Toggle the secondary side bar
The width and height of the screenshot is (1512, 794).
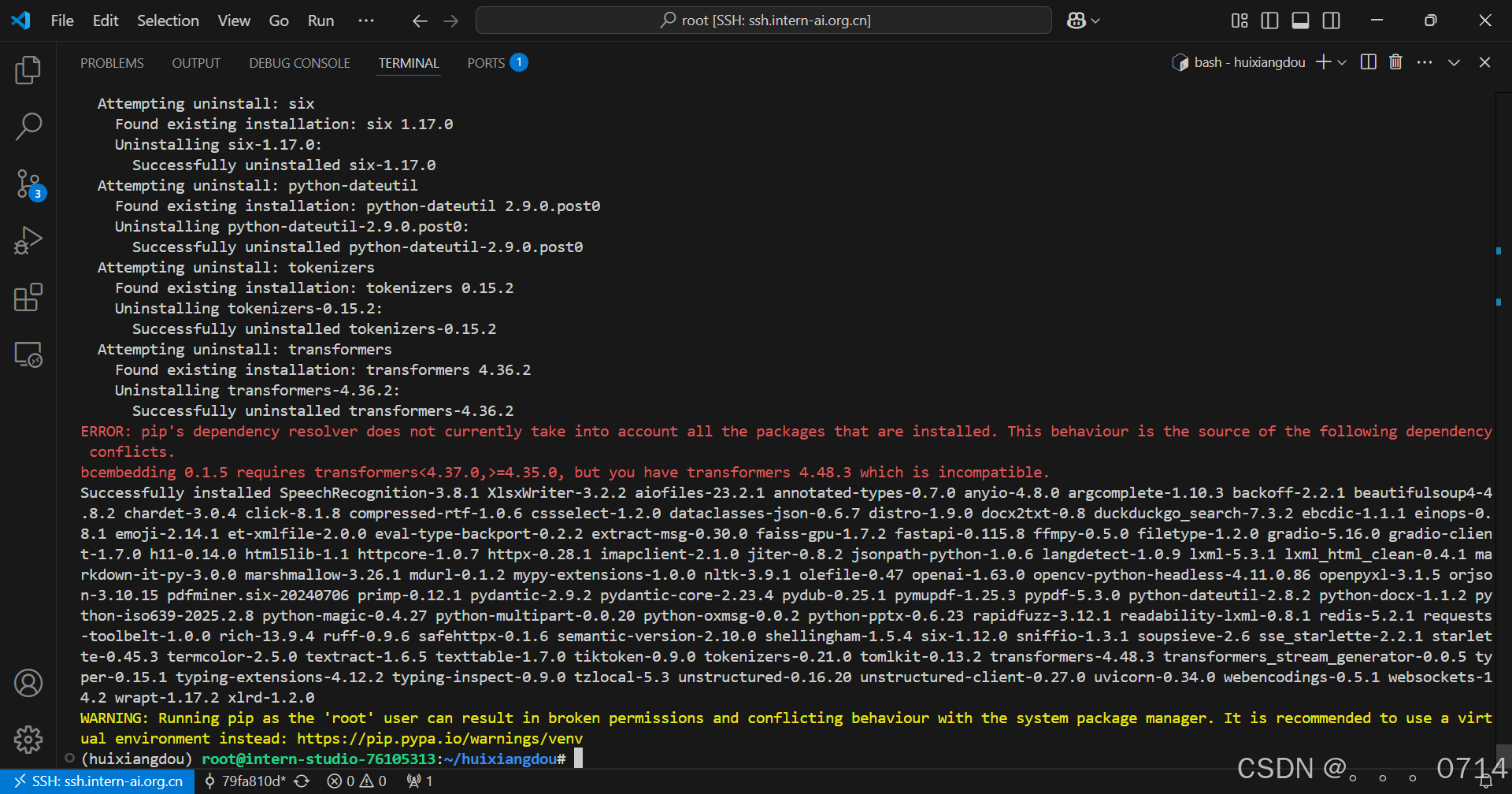click(x=1332, y=20)
